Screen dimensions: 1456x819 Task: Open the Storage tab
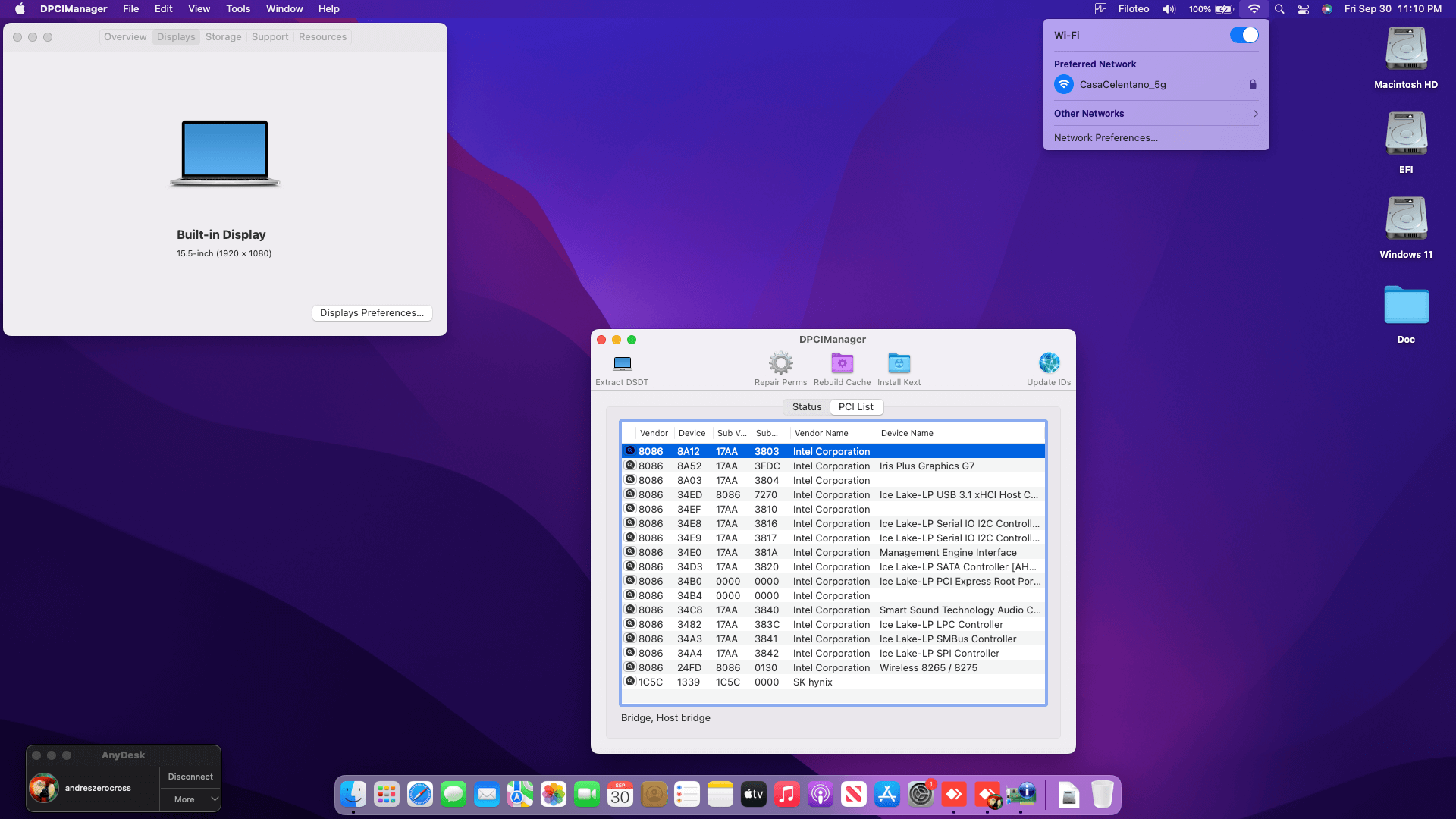tap(223, 36)
